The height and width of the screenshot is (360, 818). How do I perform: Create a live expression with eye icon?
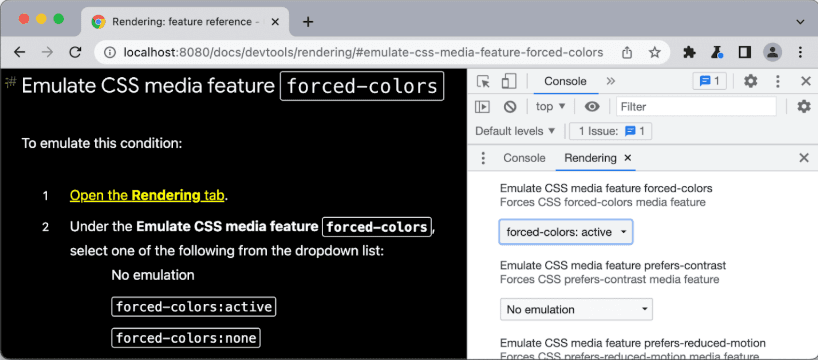(x=592, y=107)
